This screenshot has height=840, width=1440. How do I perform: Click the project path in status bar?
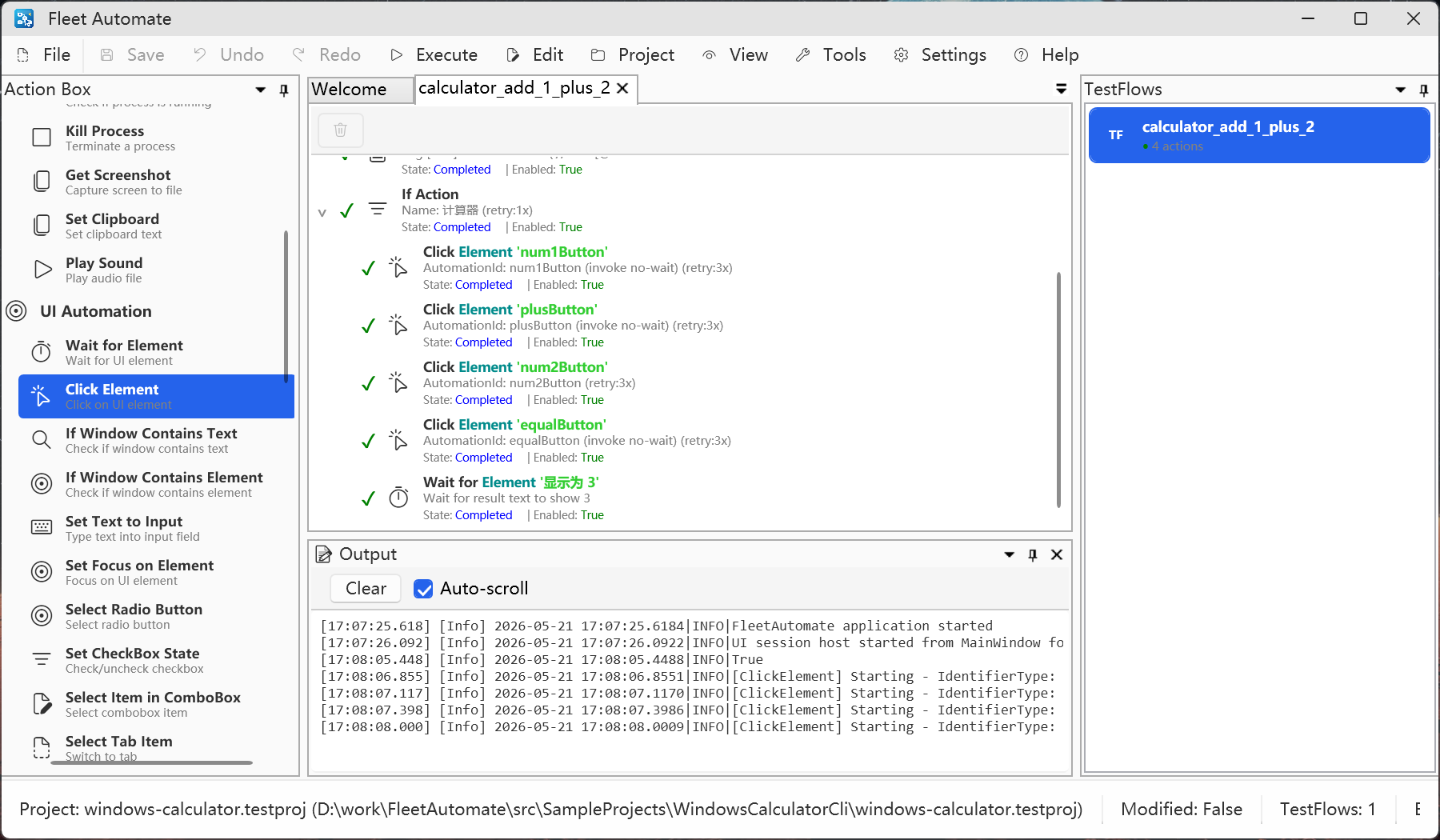coord(551,810)
